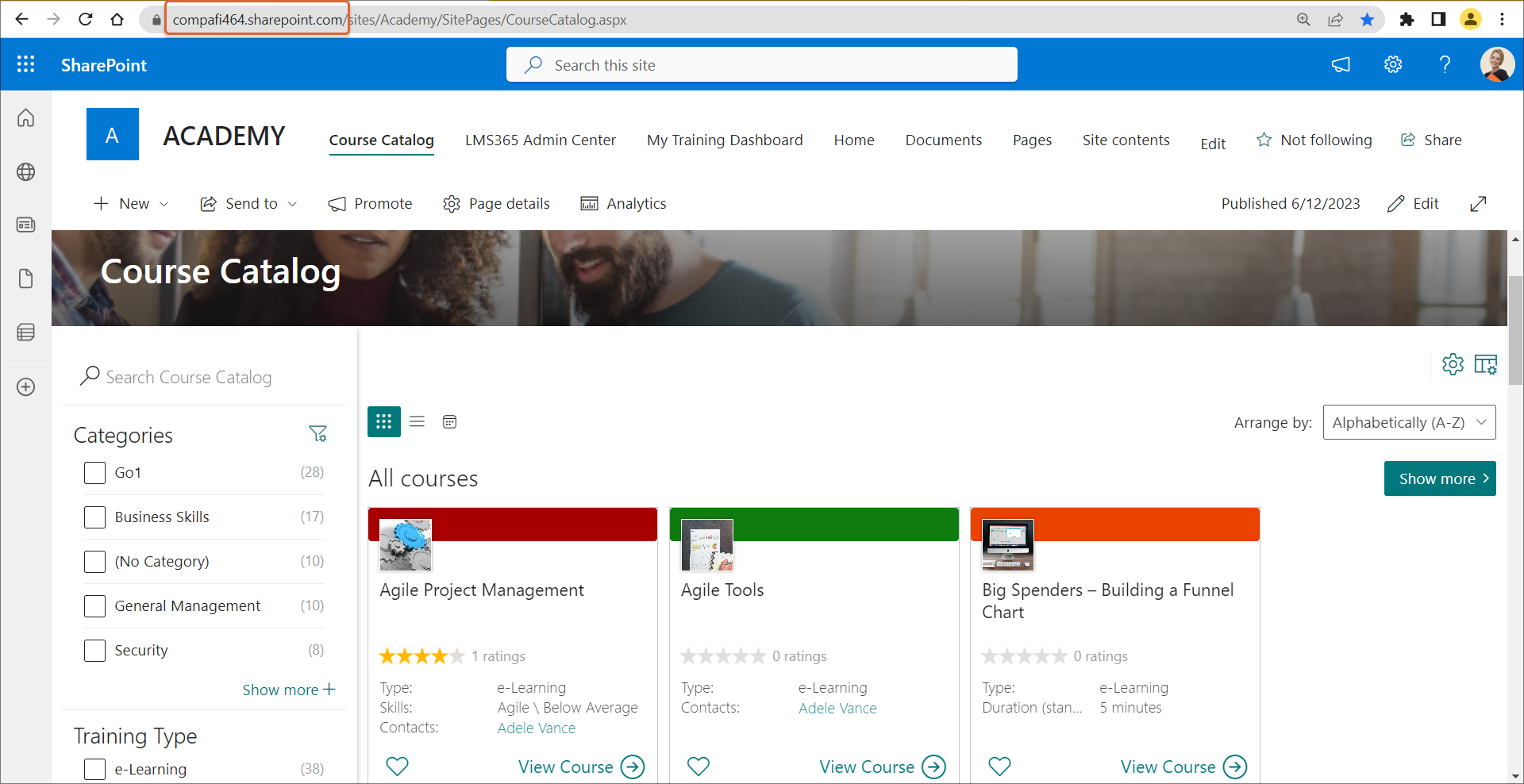Expand the New dropdown menu
This screenshot has width=1524, height=784.
click(x=132, y=204)
